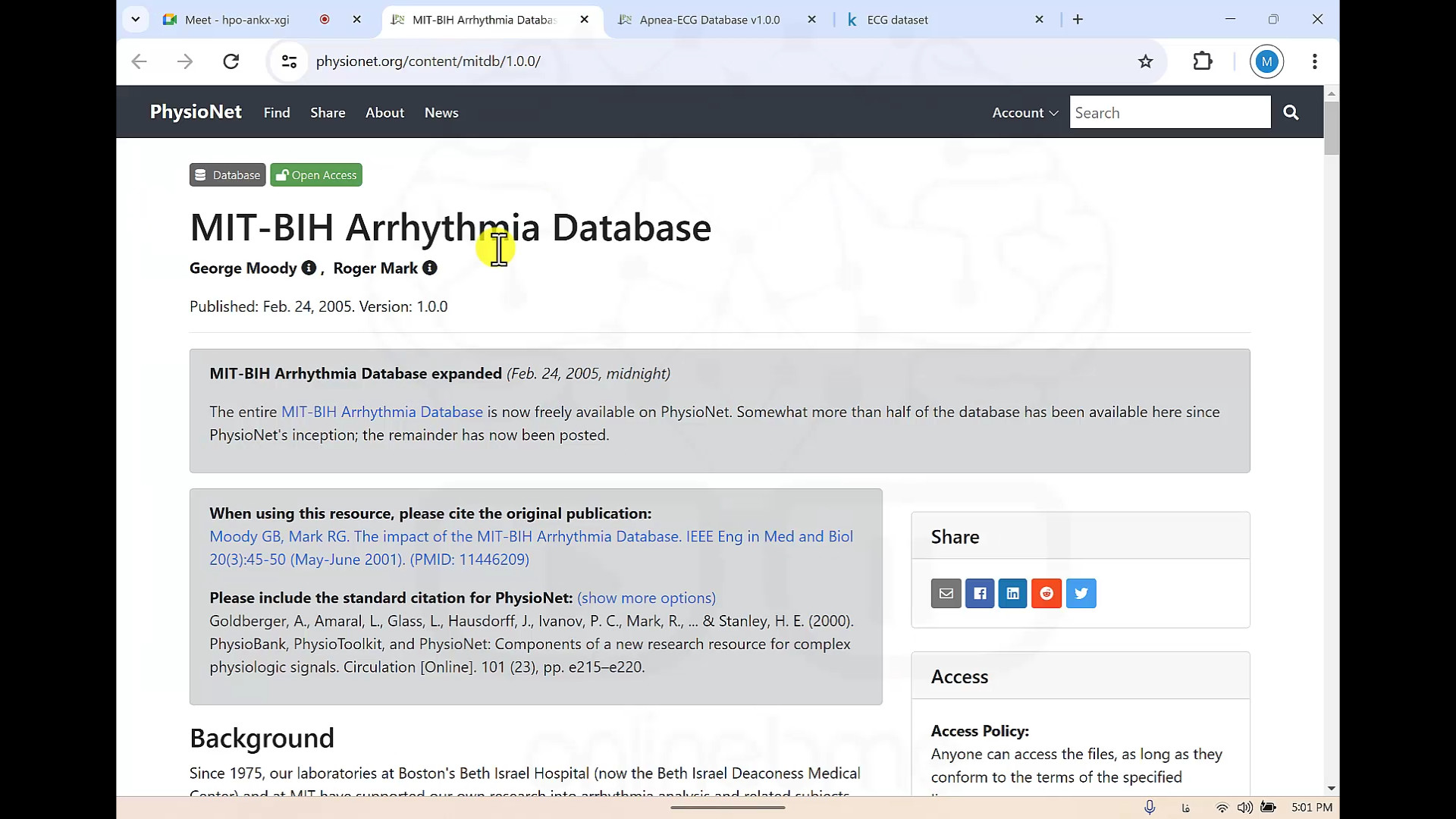Viewport: 1456px width, 819px height.
Task: Click the address bar URL
Action: 428,61
